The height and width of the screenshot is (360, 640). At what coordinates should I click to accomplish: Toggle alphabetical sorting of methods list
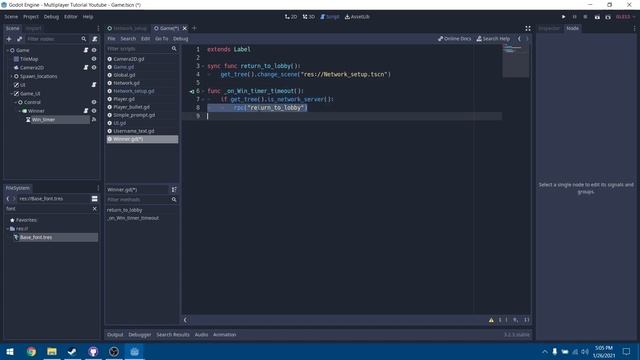click(174, 189)
